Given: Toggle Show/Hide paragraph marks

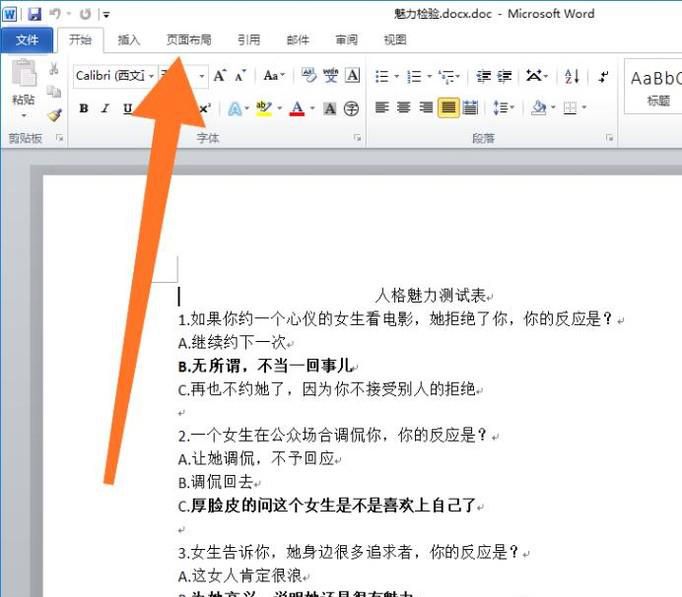Looking at the screenshot, I should coord(604,77).
